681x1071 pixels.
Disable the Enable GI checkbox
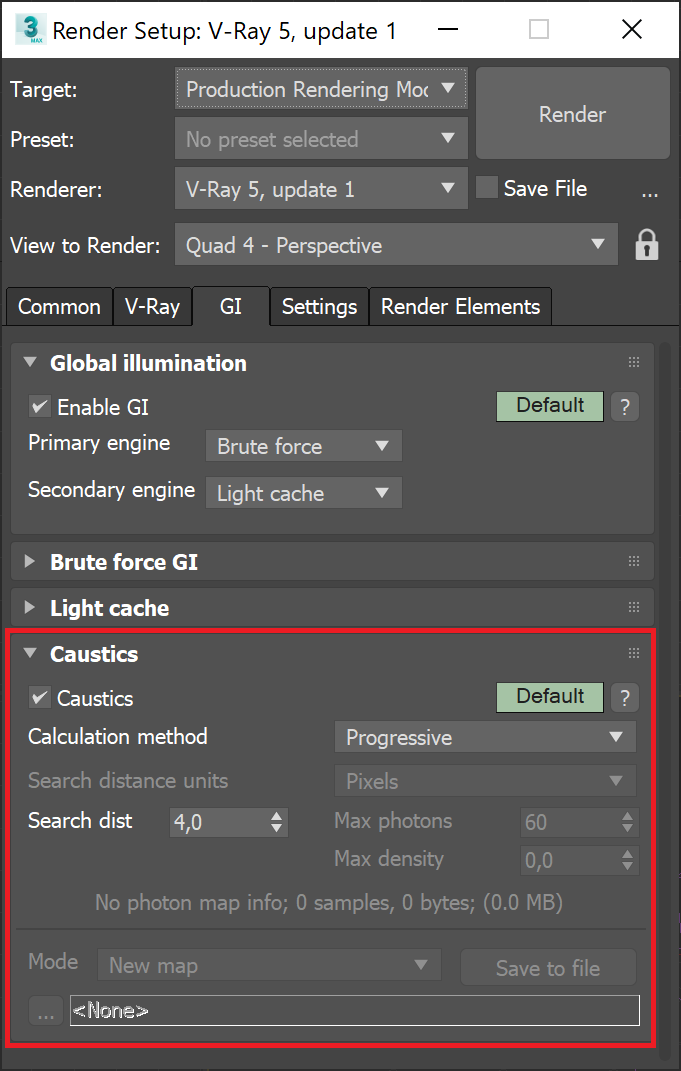point(40,407)
